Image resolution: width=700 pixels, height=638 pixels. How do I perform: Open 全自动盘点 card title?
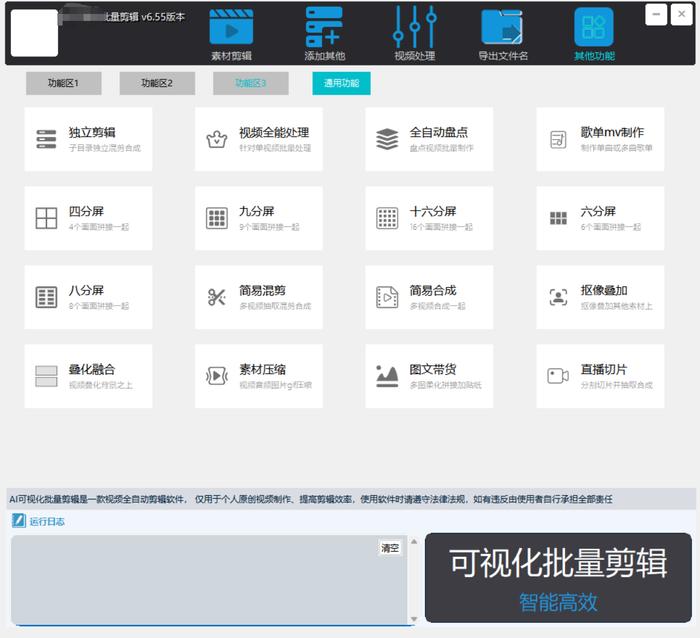(439, 132)
